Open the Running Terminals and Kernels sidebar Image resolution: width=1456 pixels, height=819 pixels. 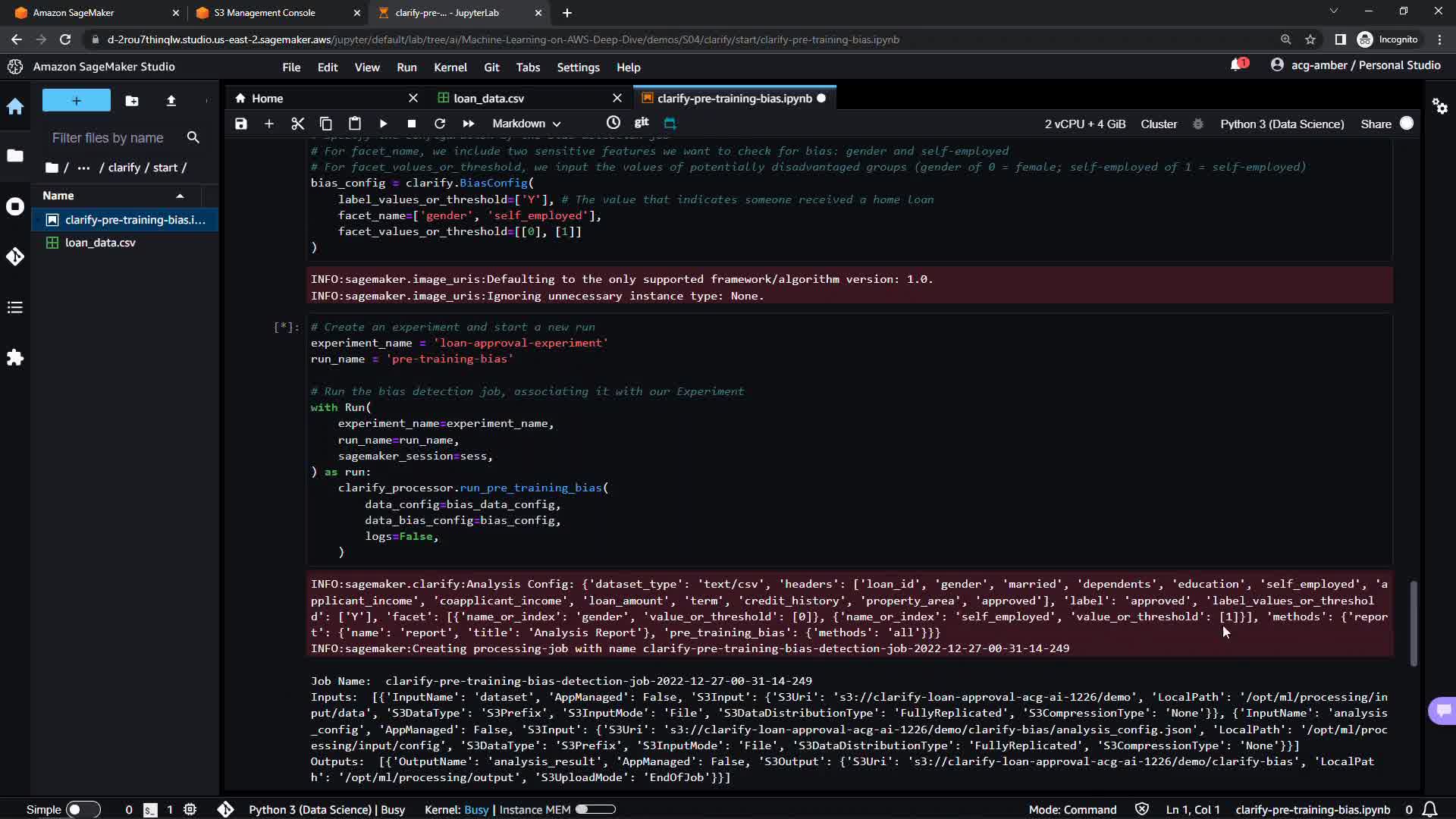click(15, 206)
